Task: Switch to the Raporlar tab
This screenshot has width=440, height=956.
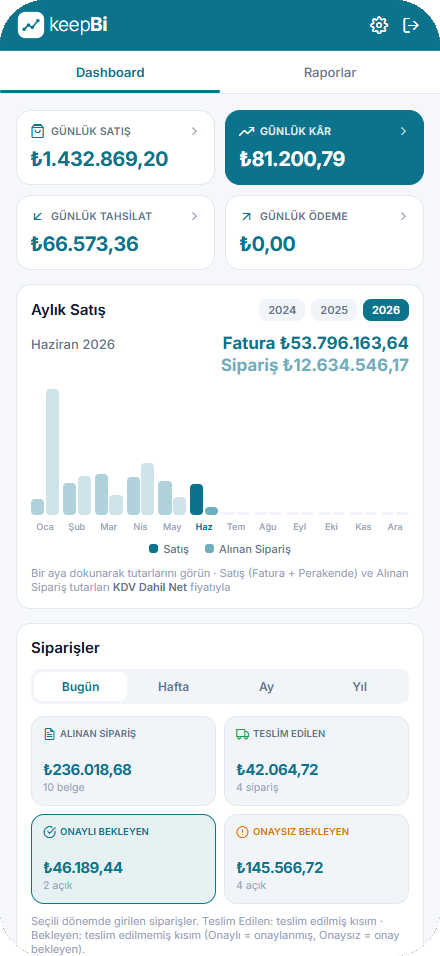Action: pos(330,73)
